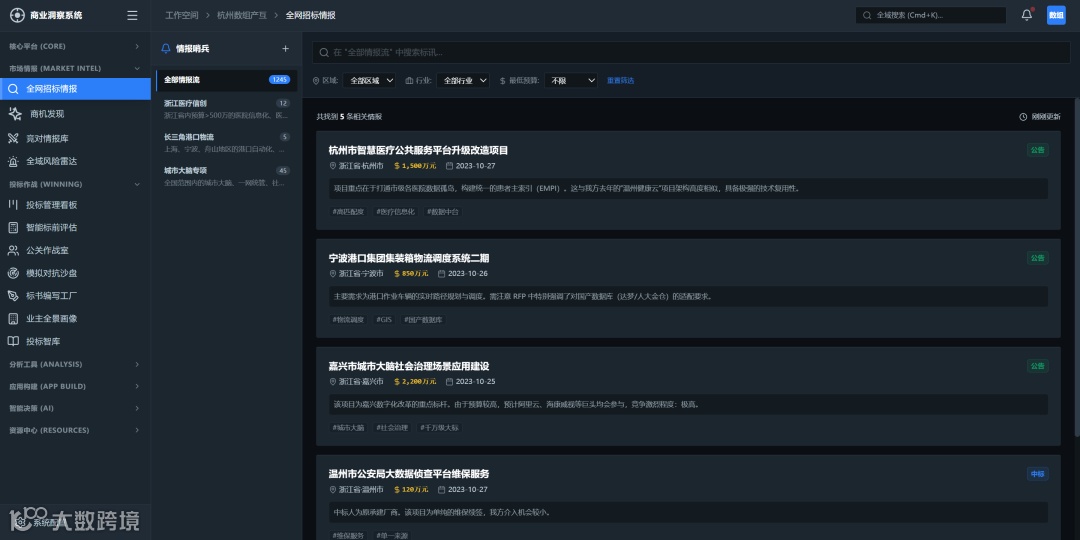Select the 浙江医疗信创 sentinel feed
Screen dimensions: 1080x540
coord(227,109)
